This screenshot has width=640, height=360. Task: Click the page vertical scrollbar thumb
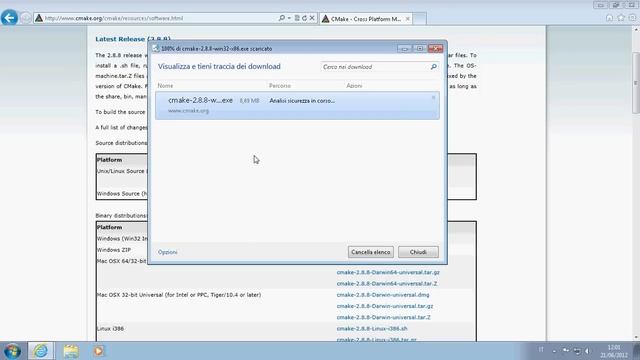tap(636, 83)
